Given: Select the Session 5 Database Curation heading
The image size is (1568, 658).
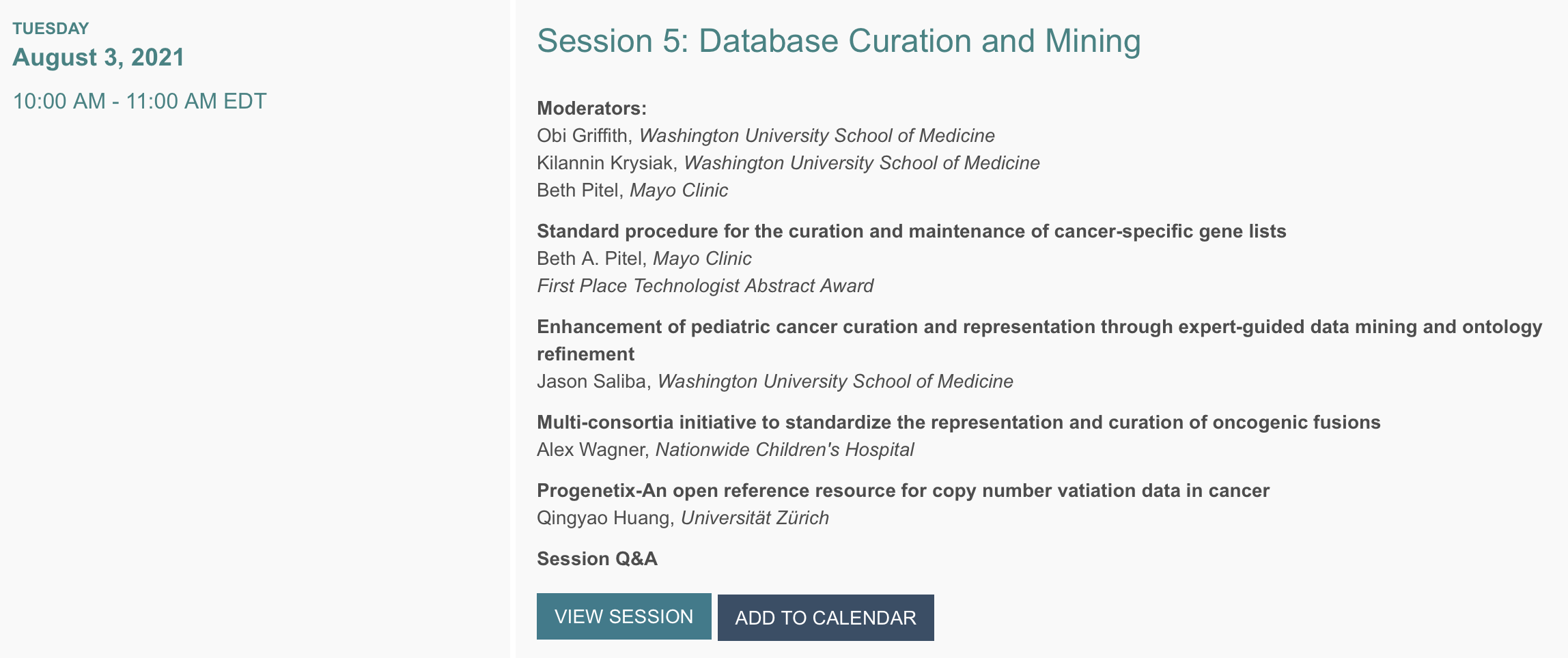Looking at the screenshot, I should pos(839,41).
